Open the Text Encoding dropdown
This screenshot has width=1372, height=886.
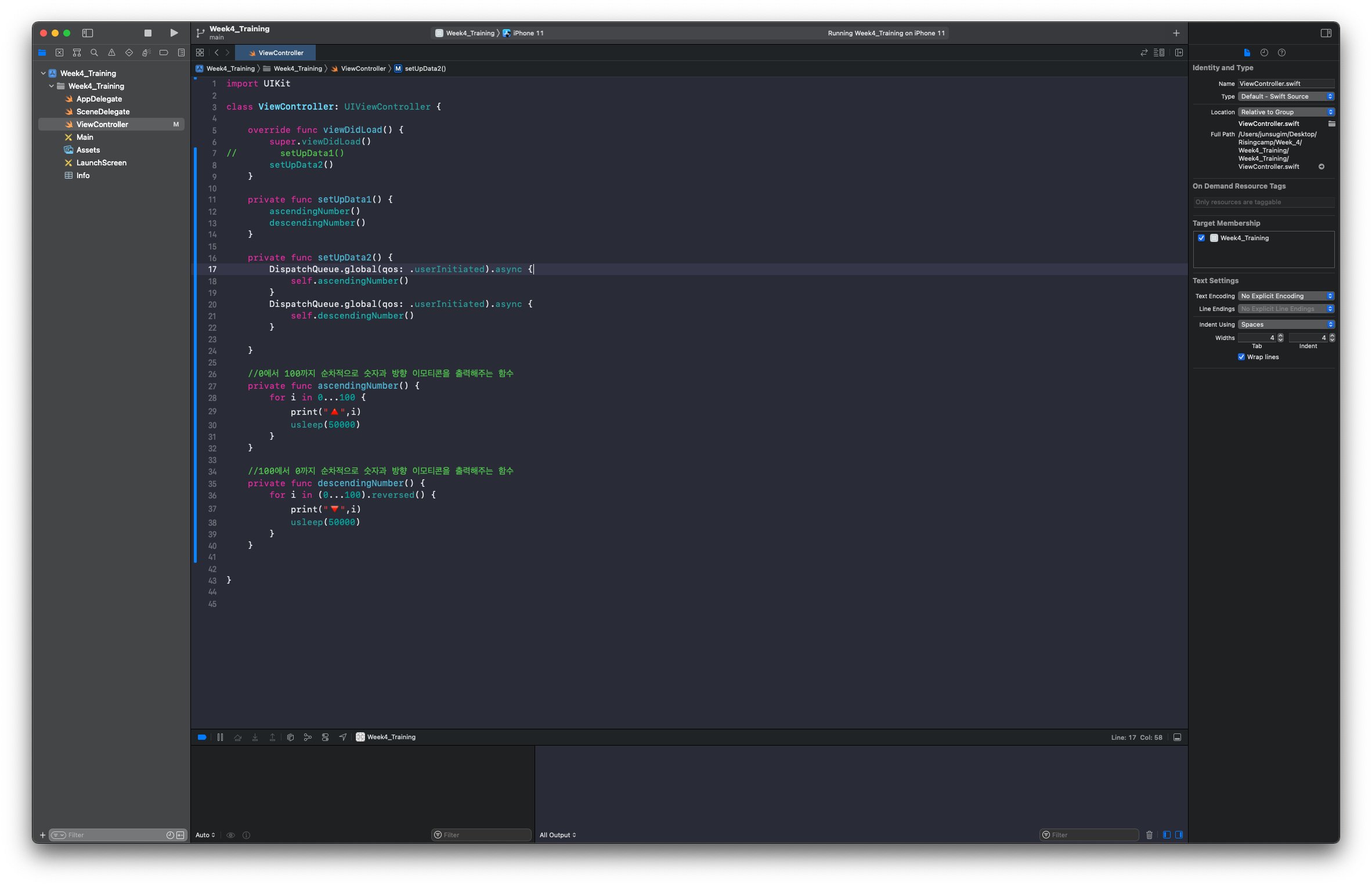pyautogui.click(x=1286, y=296)
